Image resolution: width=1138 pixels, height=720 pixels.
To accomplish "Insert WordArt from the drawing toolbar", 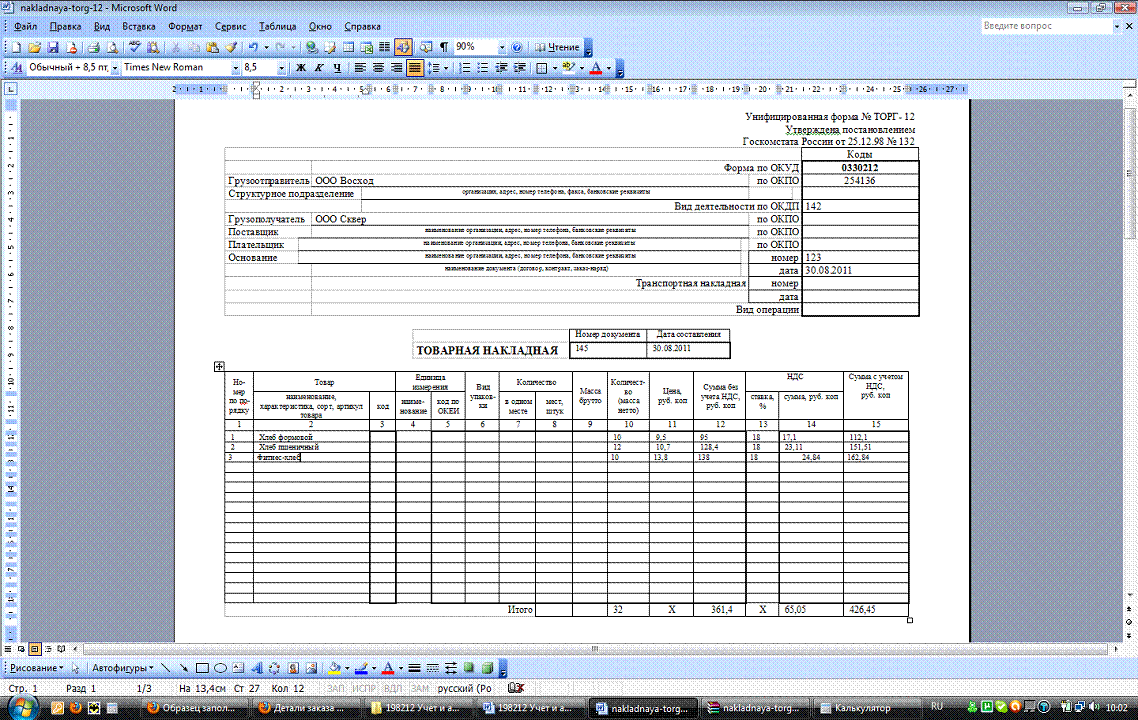I will pos(258,667).
